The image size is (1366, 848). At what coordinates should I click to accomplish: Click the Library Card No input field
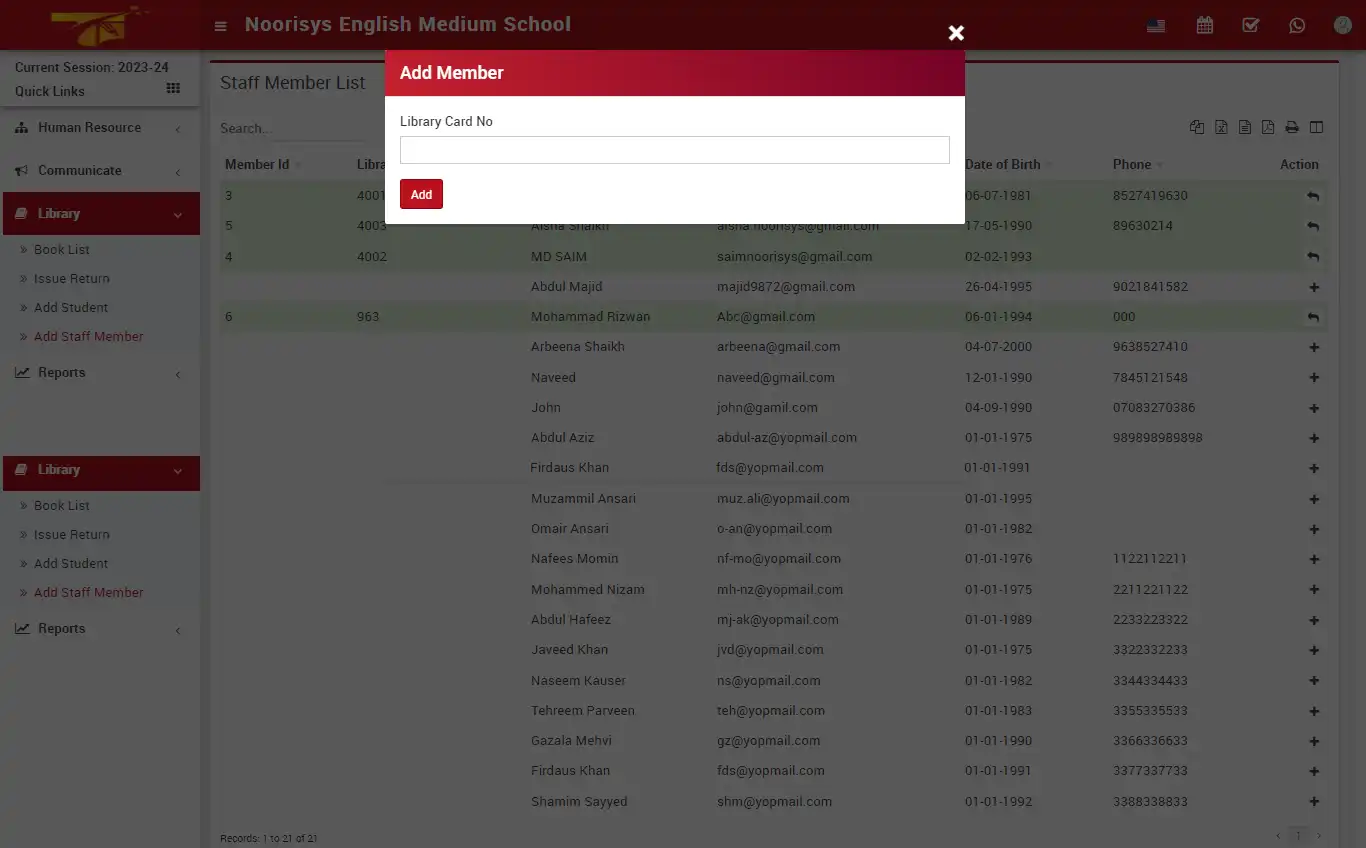(x=674, y=150)
